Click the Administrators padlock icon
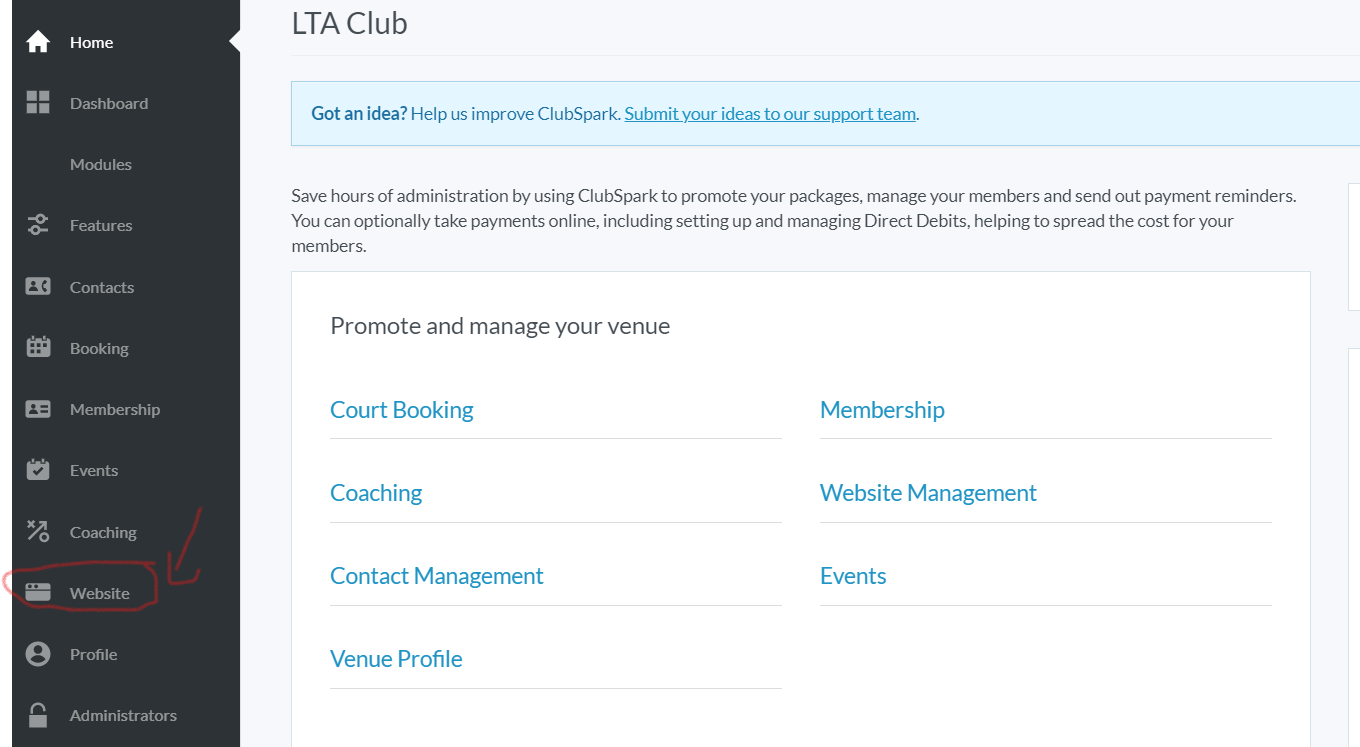This screenshot has height=747, width=1360. (x=38, y=715)
